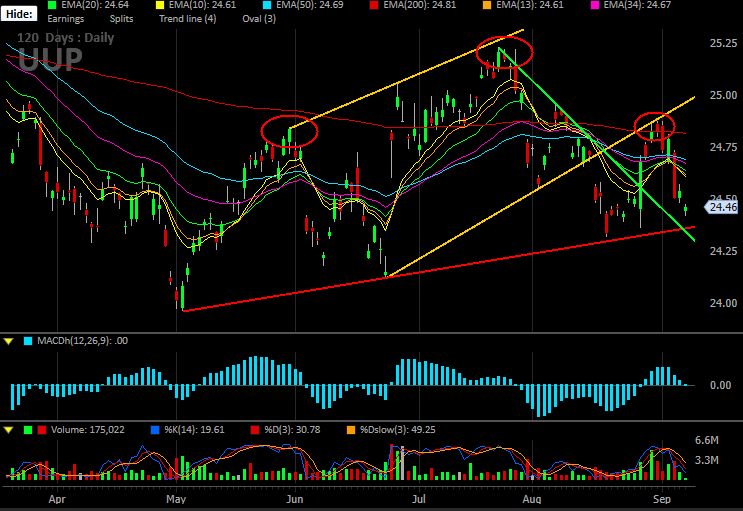Click the Jun date axis label
743x511 pixels.
295,499
